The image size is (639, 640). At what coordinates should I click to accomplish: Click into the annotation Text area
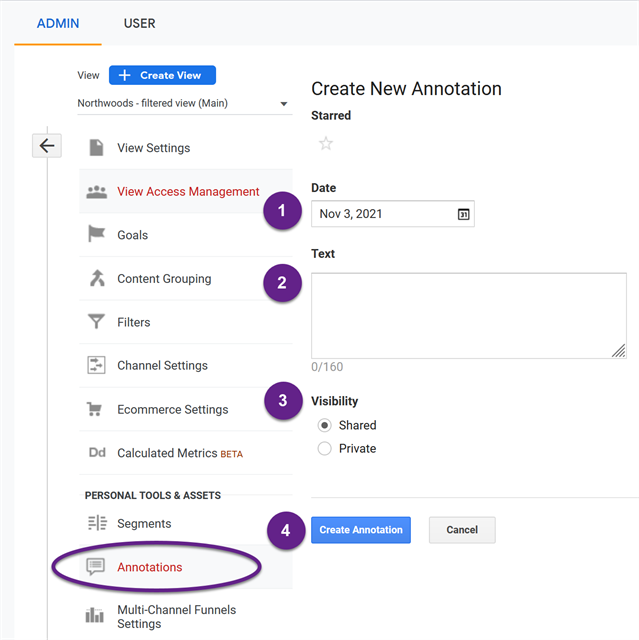469,316
